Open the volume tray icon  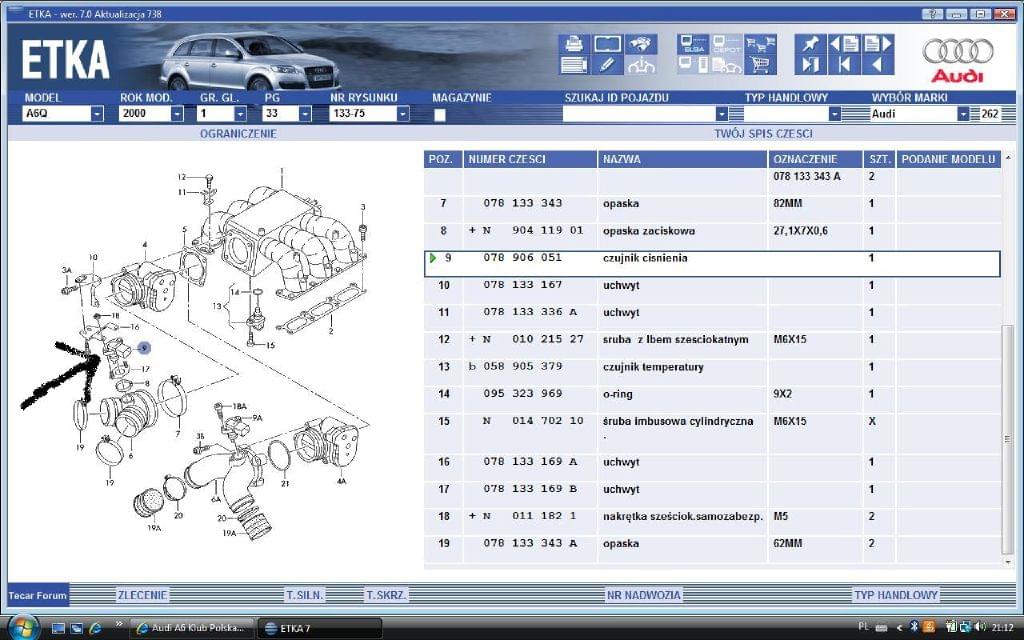pos(980,628)
